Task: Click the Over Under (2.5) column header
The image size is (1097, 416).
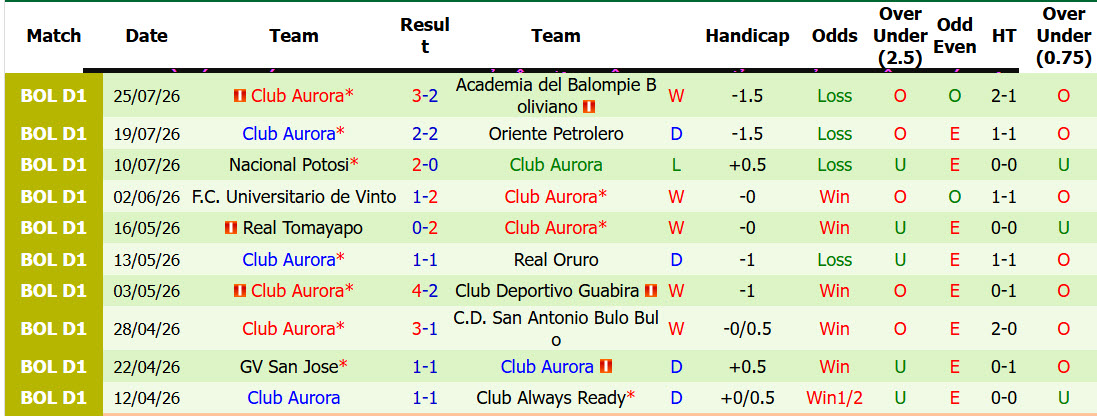Action: pyautogui.click(x=900, y=36)
